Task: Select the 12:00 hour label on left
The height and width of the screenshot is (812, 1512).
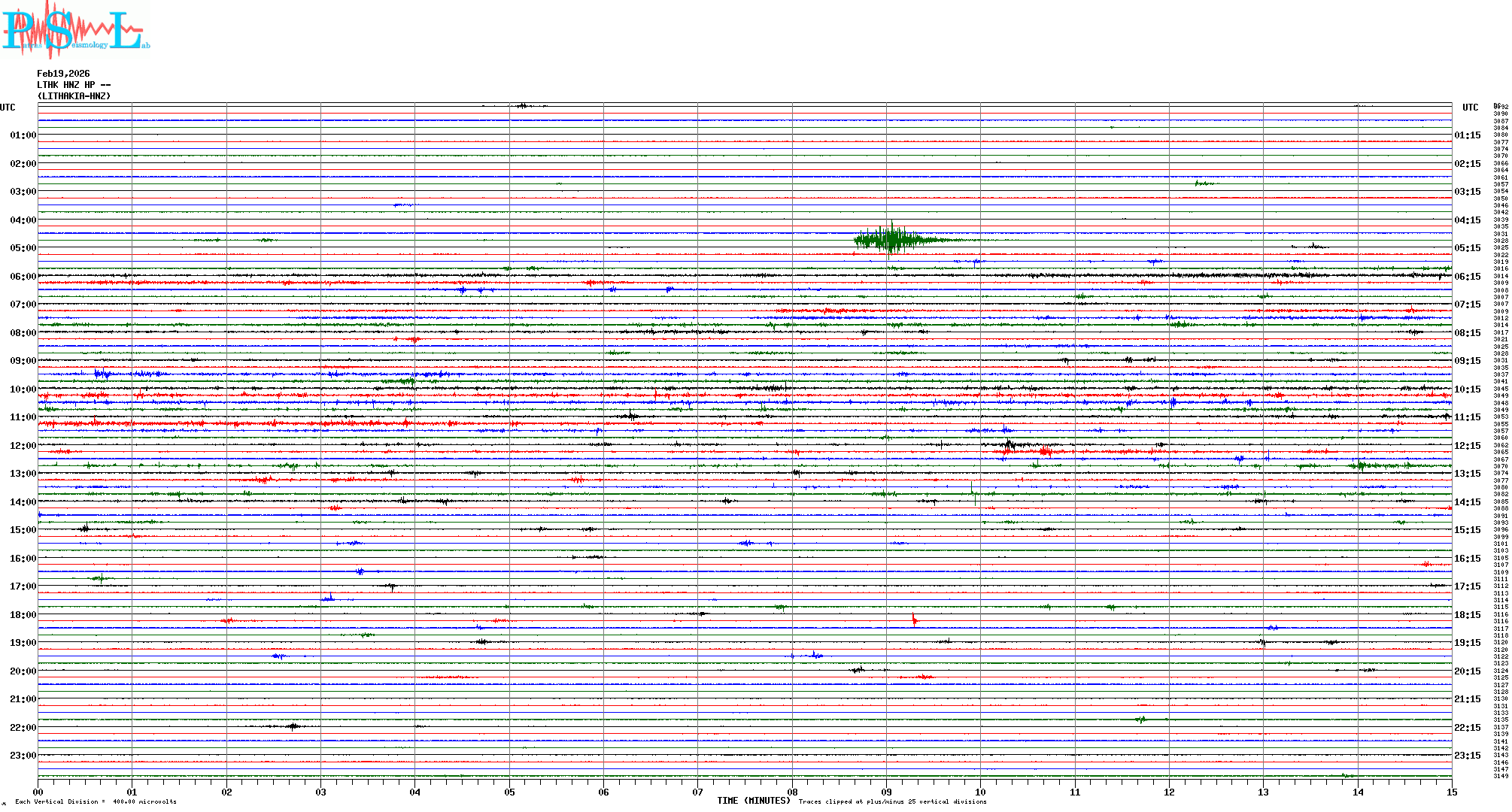Action: (23, 446)
